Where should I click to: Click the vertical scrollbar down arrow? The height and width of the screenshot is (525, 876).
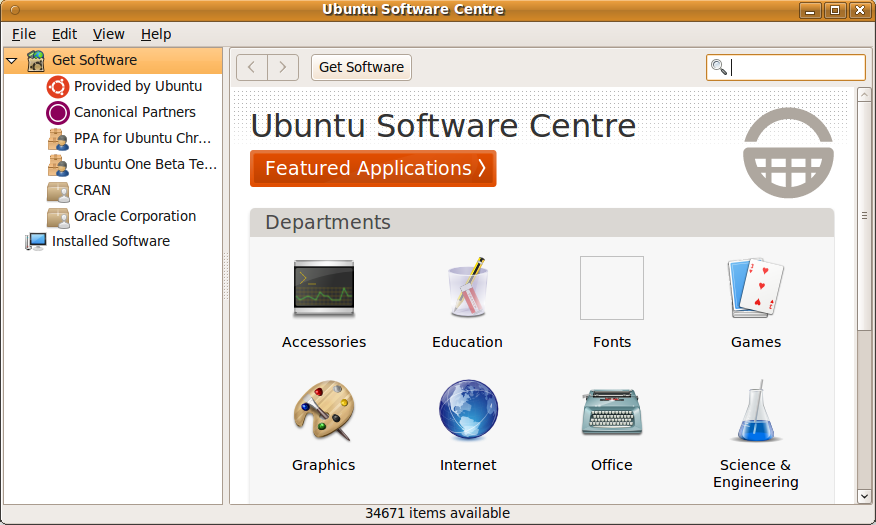click(864, 496)
